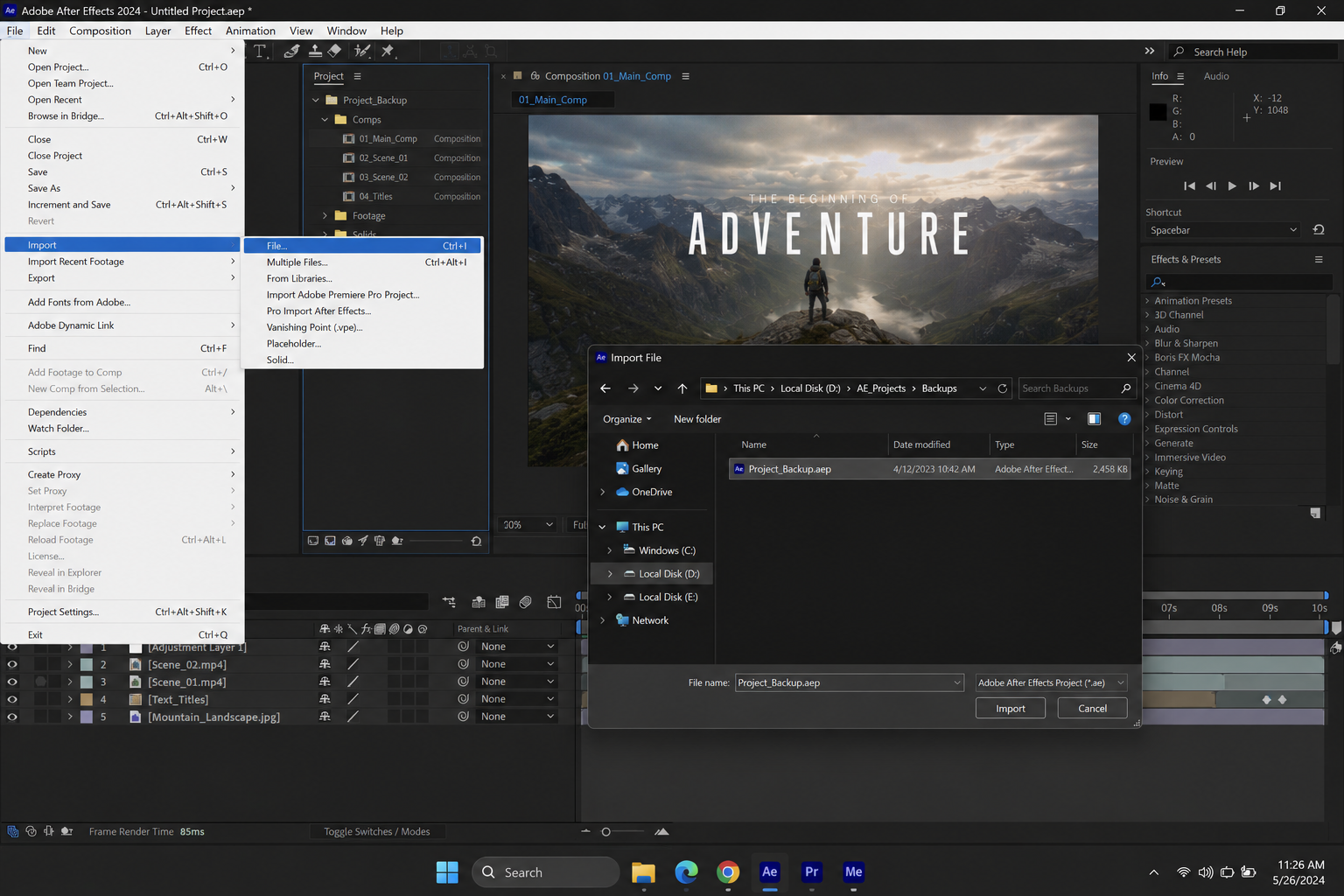Viewport: 1344px width, 896px height.
Task: Select the Brush tool in the toolbar
Action: click(292, 52)
